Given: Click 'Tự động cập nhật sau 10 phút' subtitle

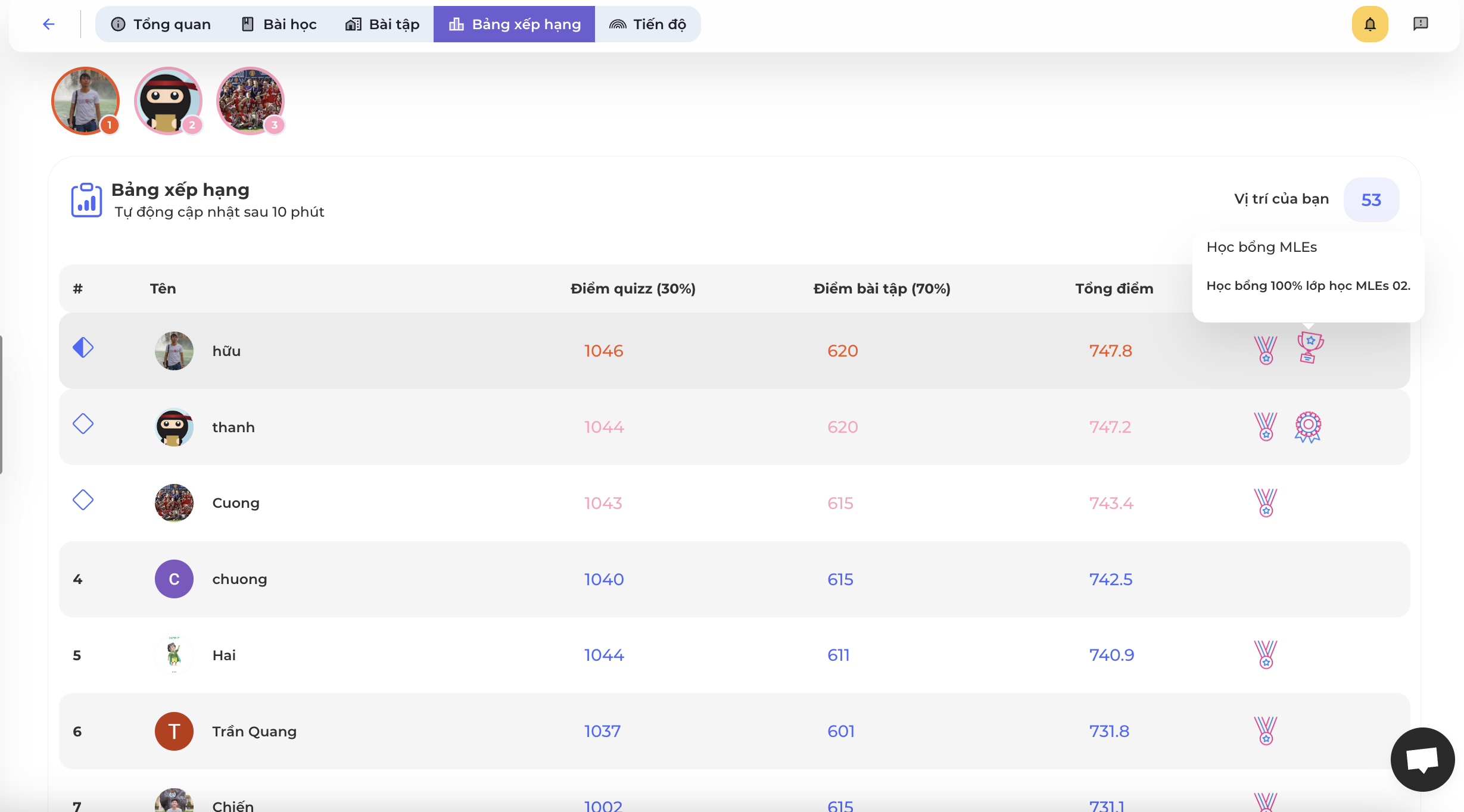Looking at the screenshot, I should 219,212.
